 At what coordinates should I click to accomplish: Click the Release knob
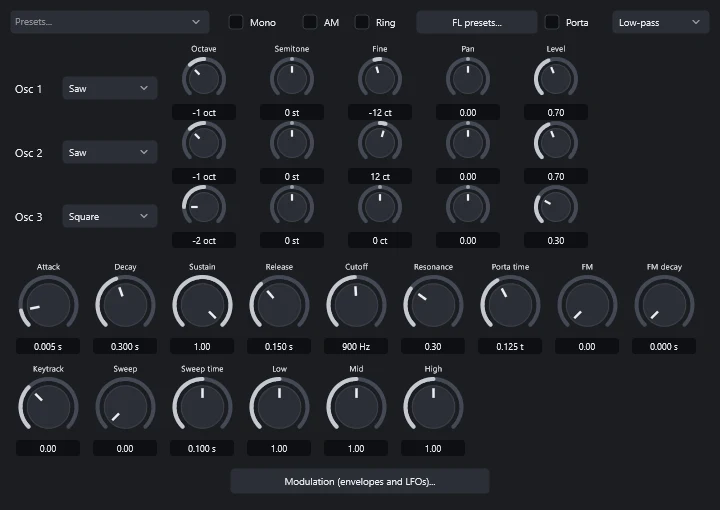click(279, 305)
